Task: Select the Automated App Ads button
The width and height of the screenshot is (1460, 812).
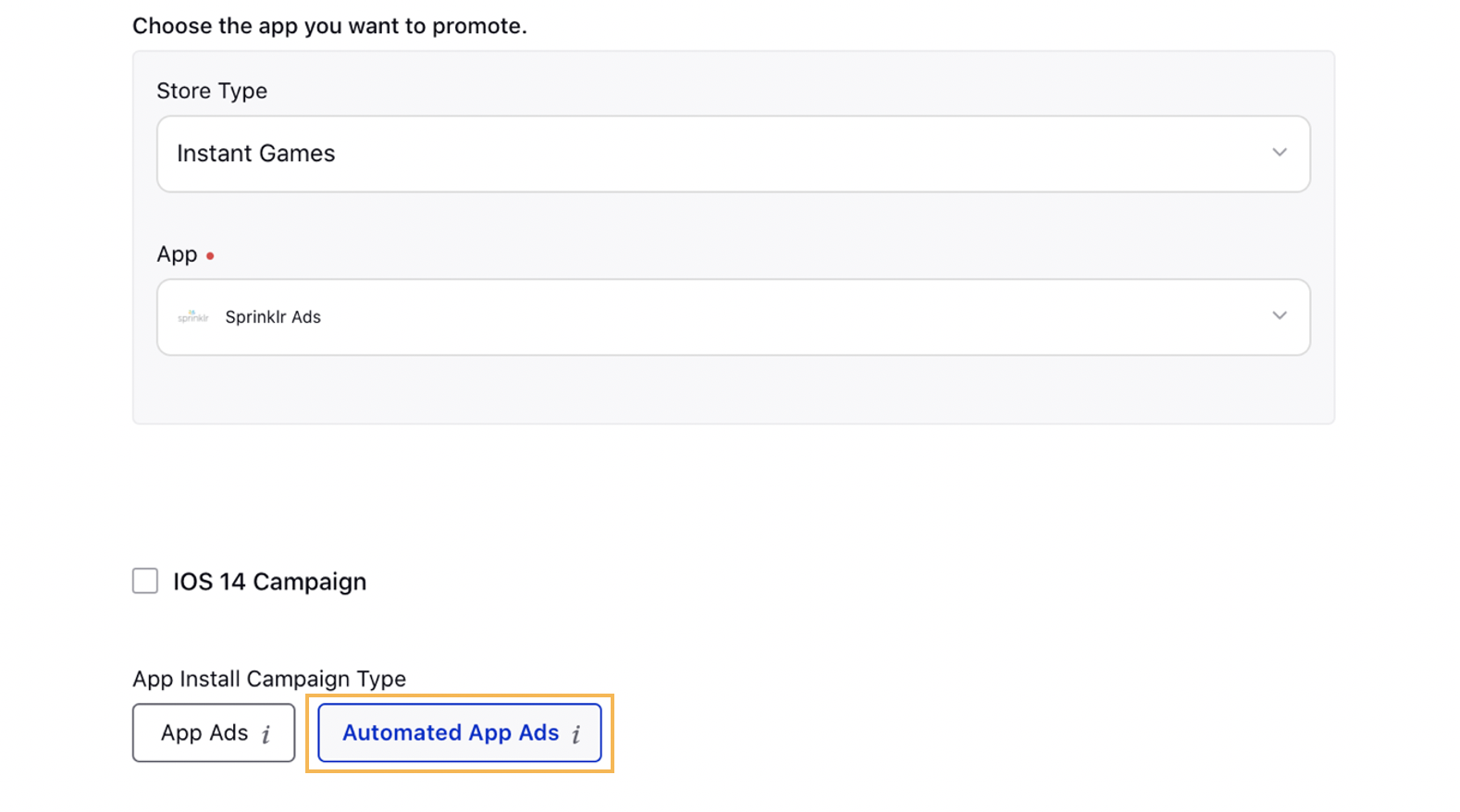Action: point(460,732)
